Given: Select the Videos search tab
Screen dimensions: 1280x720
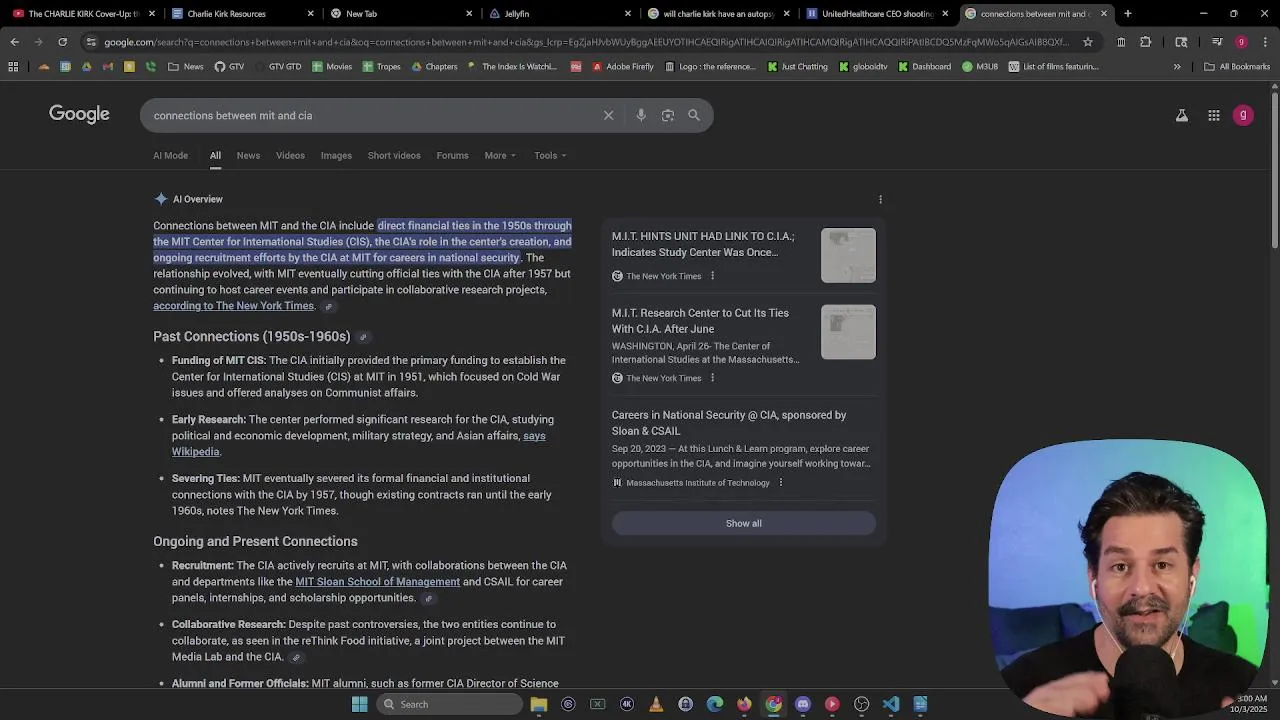Looking at the screenshot, I should click(x=290, y=155).
